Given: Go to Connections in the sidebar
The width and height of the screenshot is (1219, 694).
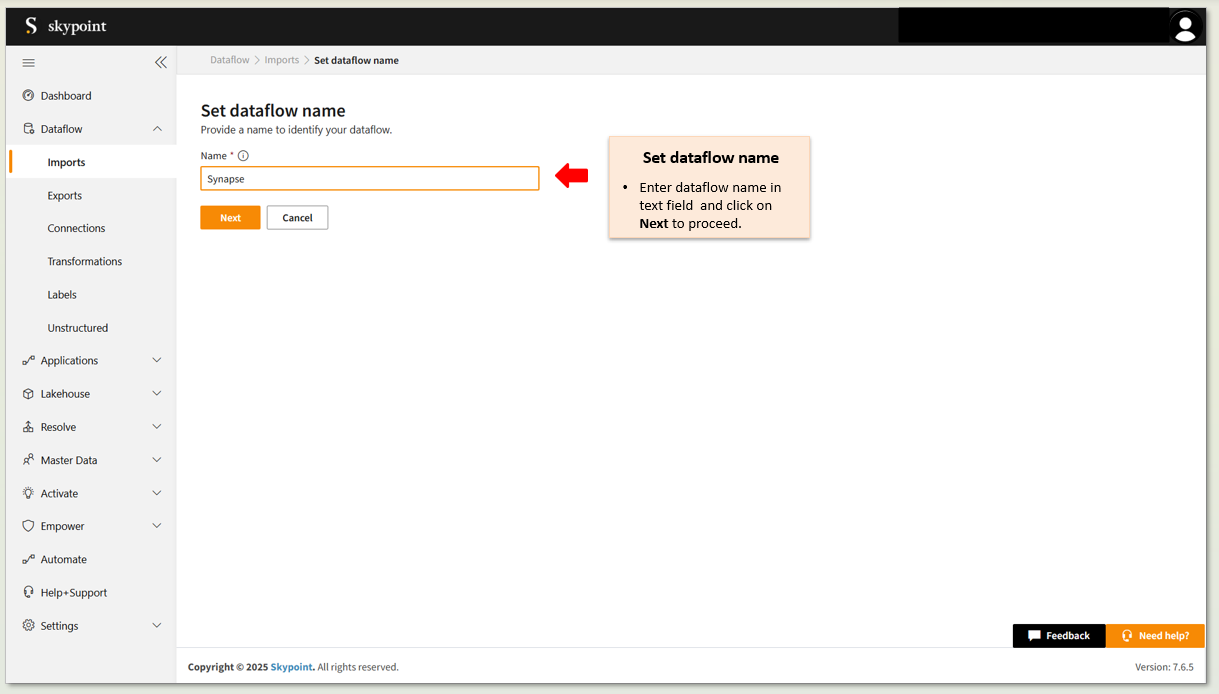Looking at the screenshot, I should pyautogui.click(x=76, y=229).
